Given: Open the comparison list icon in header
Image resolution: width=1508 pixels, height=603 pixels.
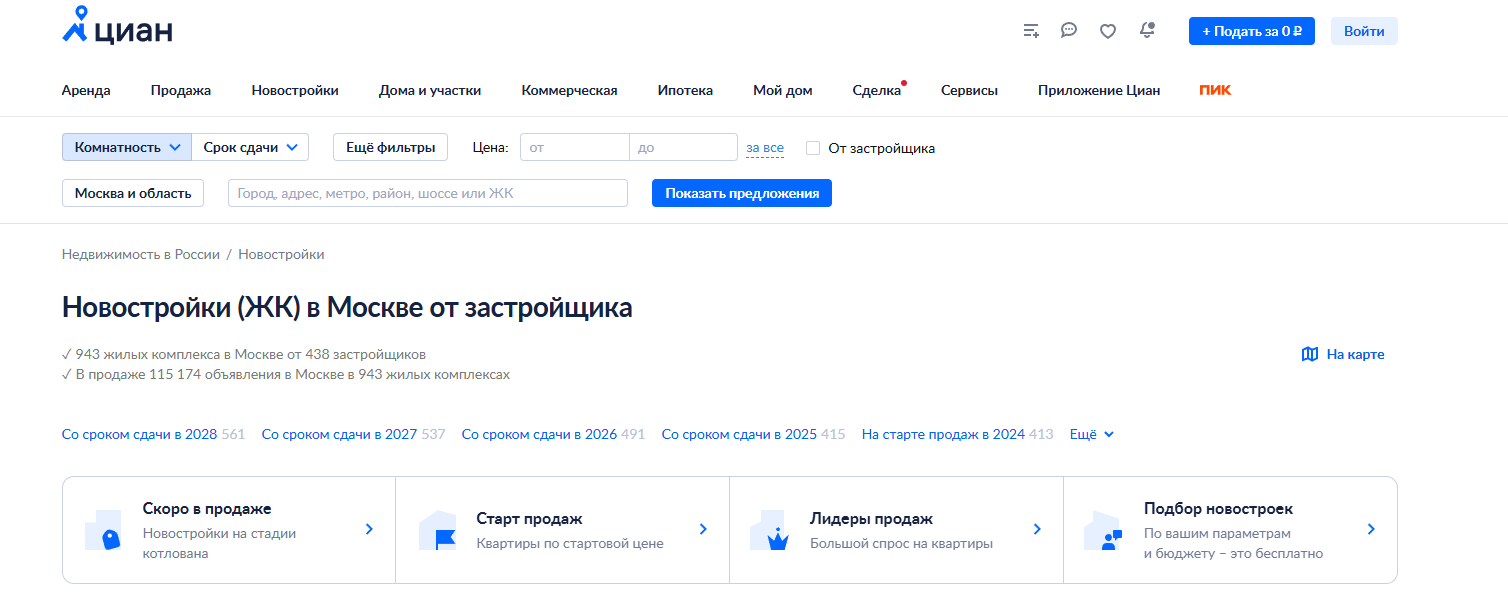Looking at the screenshot, I should click(x=1031, y=31).
